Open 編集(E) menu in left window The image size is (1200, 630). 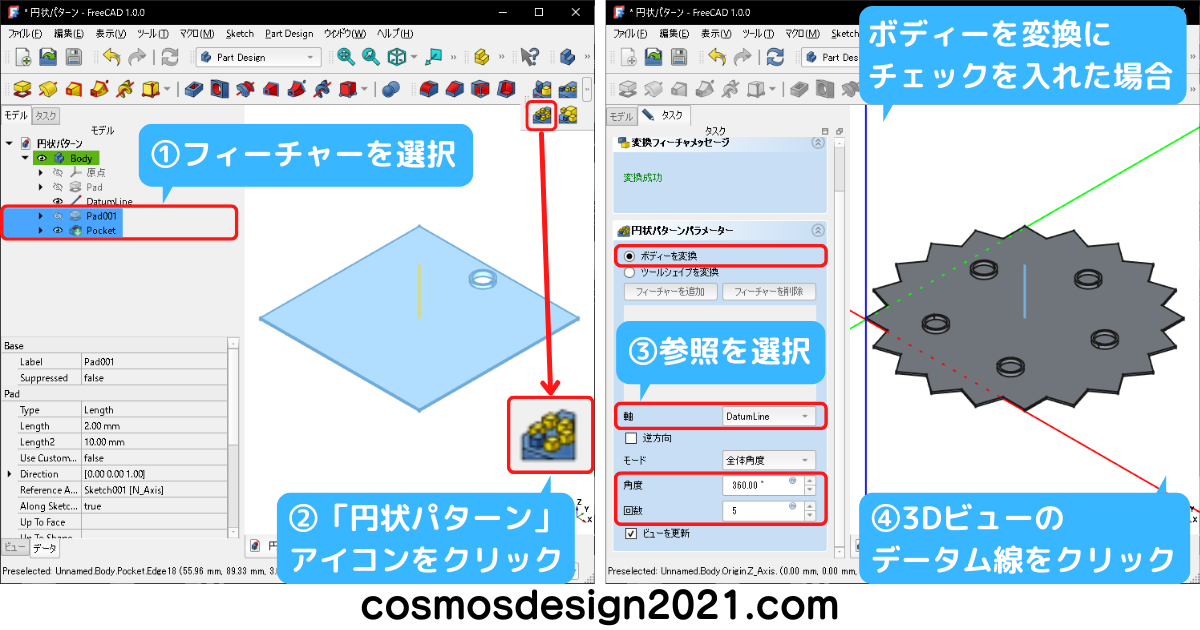point(69,33)
